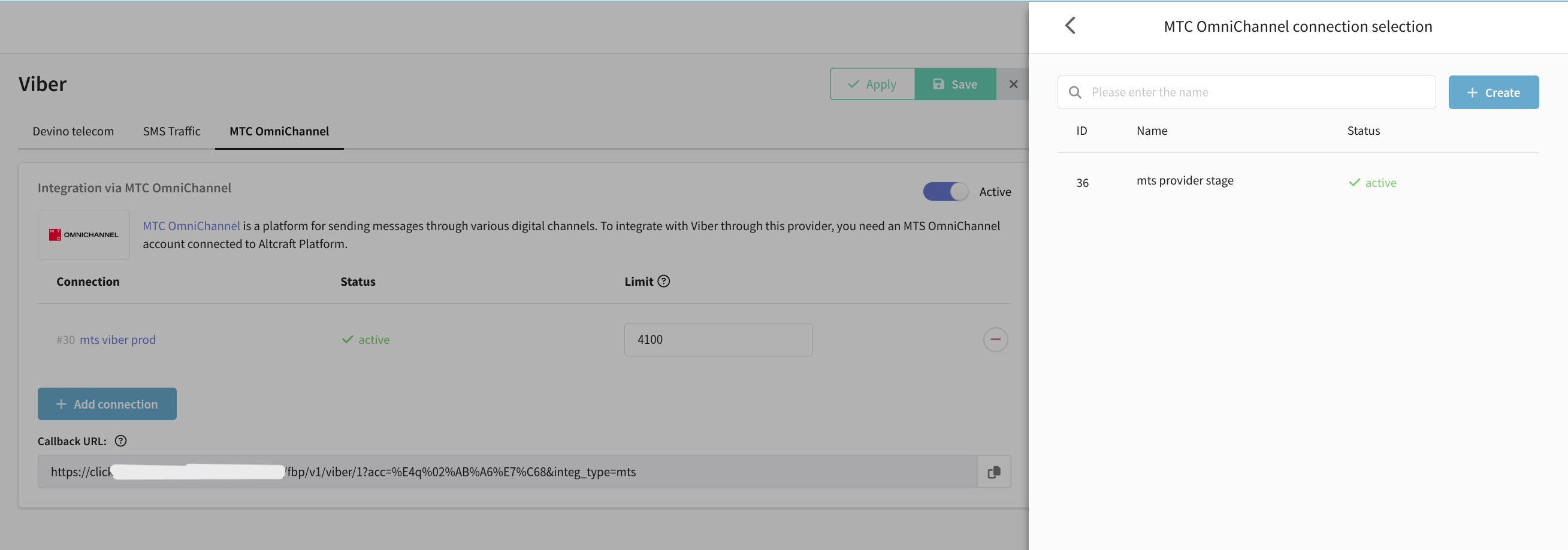The width and height of the screenshot is (1568, 550).
Task: Select the mts provider stage row
Action: point(1298,183)
